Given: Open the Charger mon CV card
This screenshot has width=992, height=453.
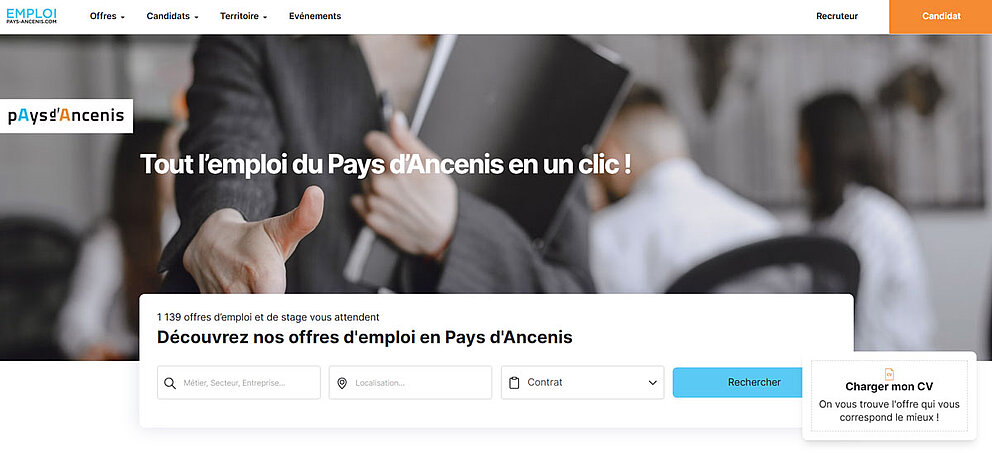Looking at the screenshot, I should point(889,396).
